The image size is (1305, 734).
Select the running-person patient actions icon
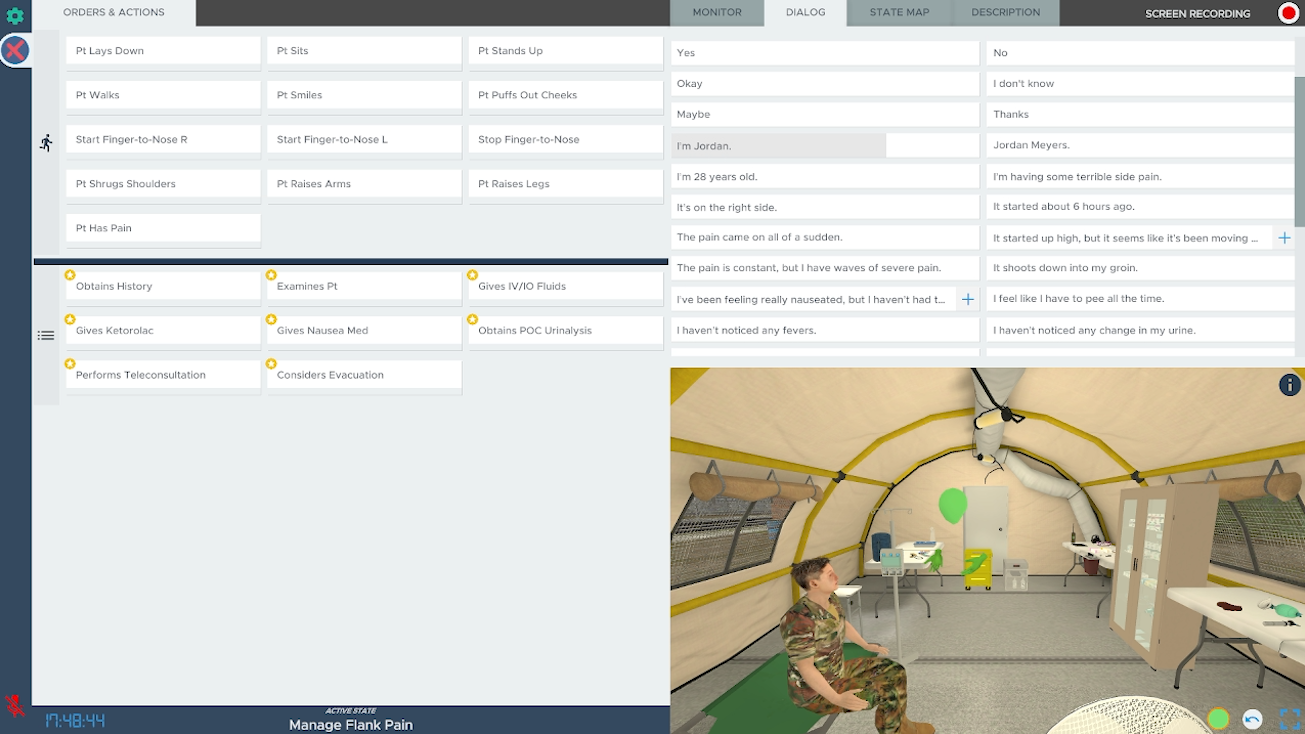click(46, 143)
